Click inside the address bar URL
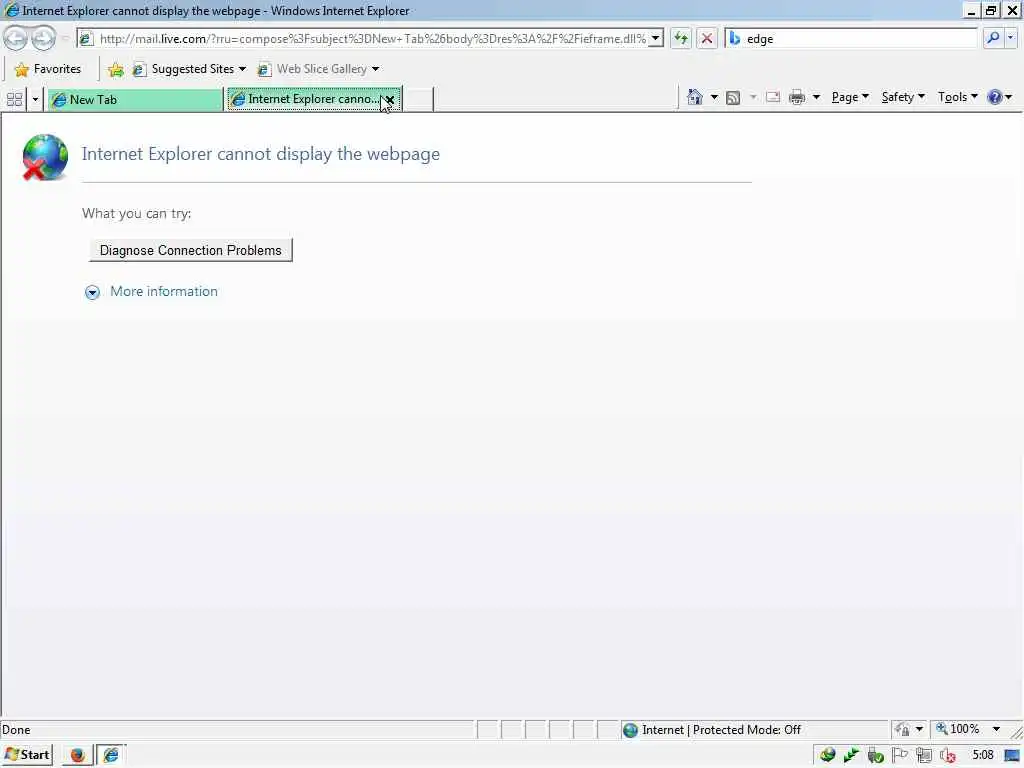The width and height of the screenshot is (1024, 768). tap(372, 39)
